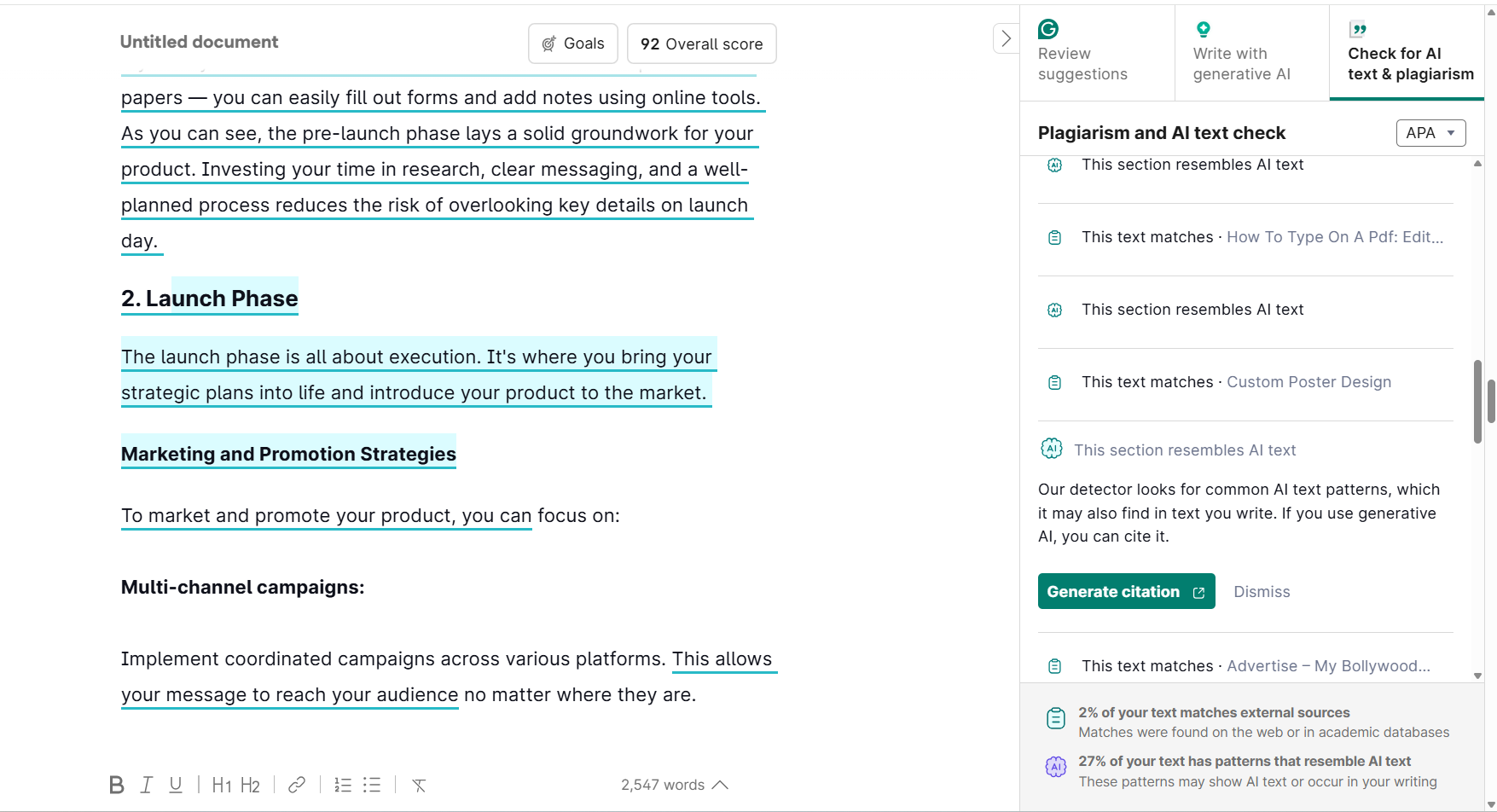1497x812 pixels.
Task: Open the APA citation style dropdown
Action: [x=1430, y=133]
